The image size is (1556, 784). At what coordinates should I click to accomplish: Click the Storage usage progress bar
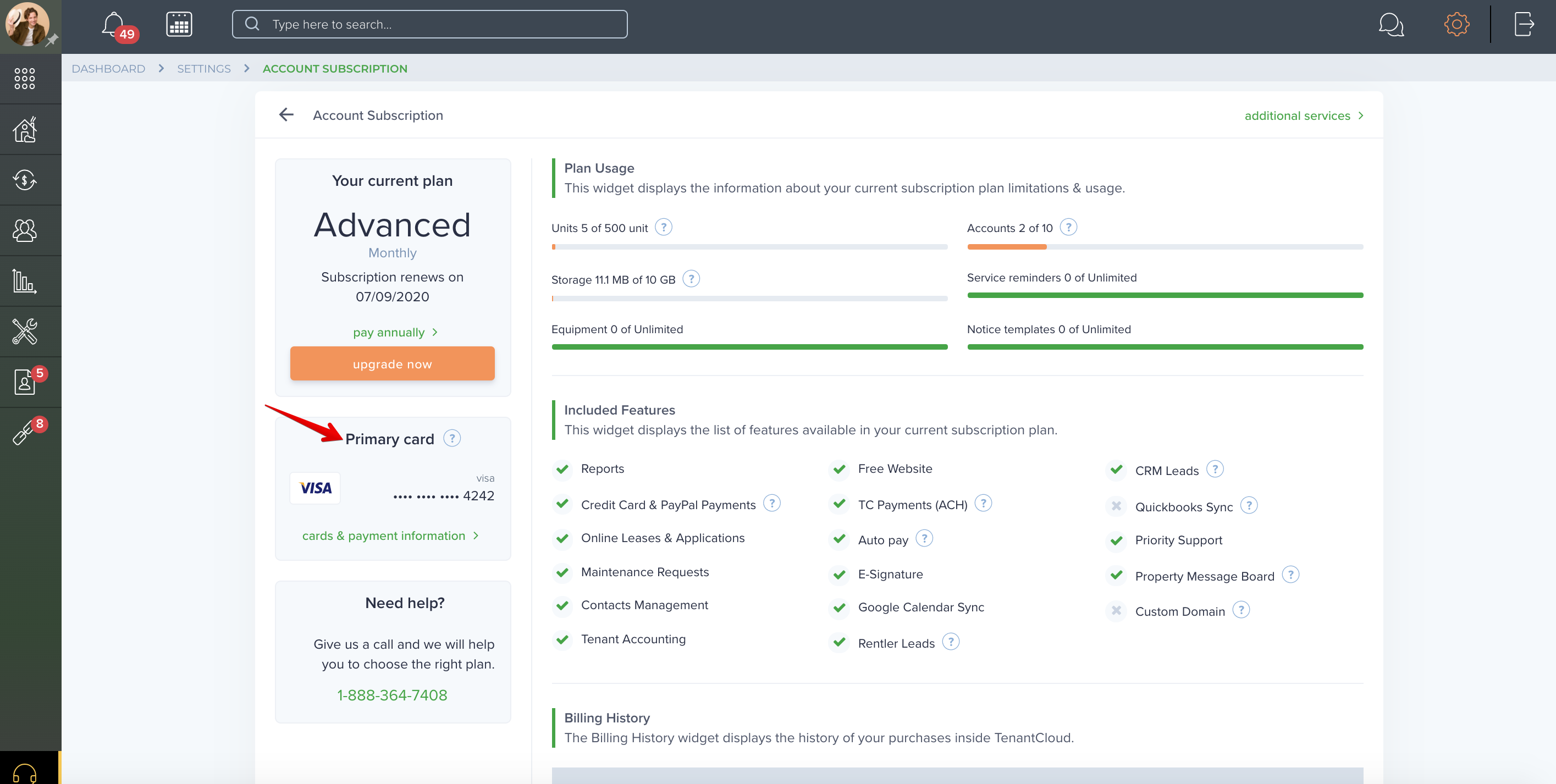coord(749,299)
